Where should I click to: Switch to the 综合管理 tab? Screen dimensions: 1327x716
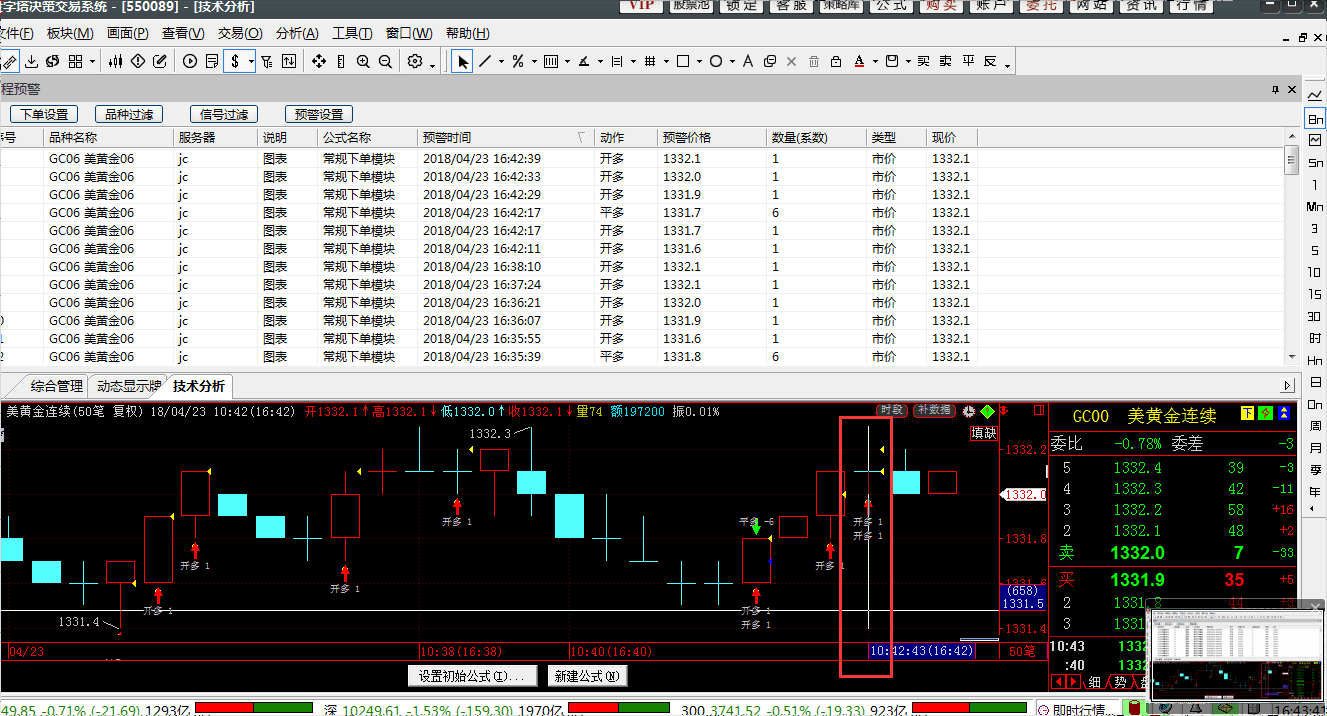56,386
